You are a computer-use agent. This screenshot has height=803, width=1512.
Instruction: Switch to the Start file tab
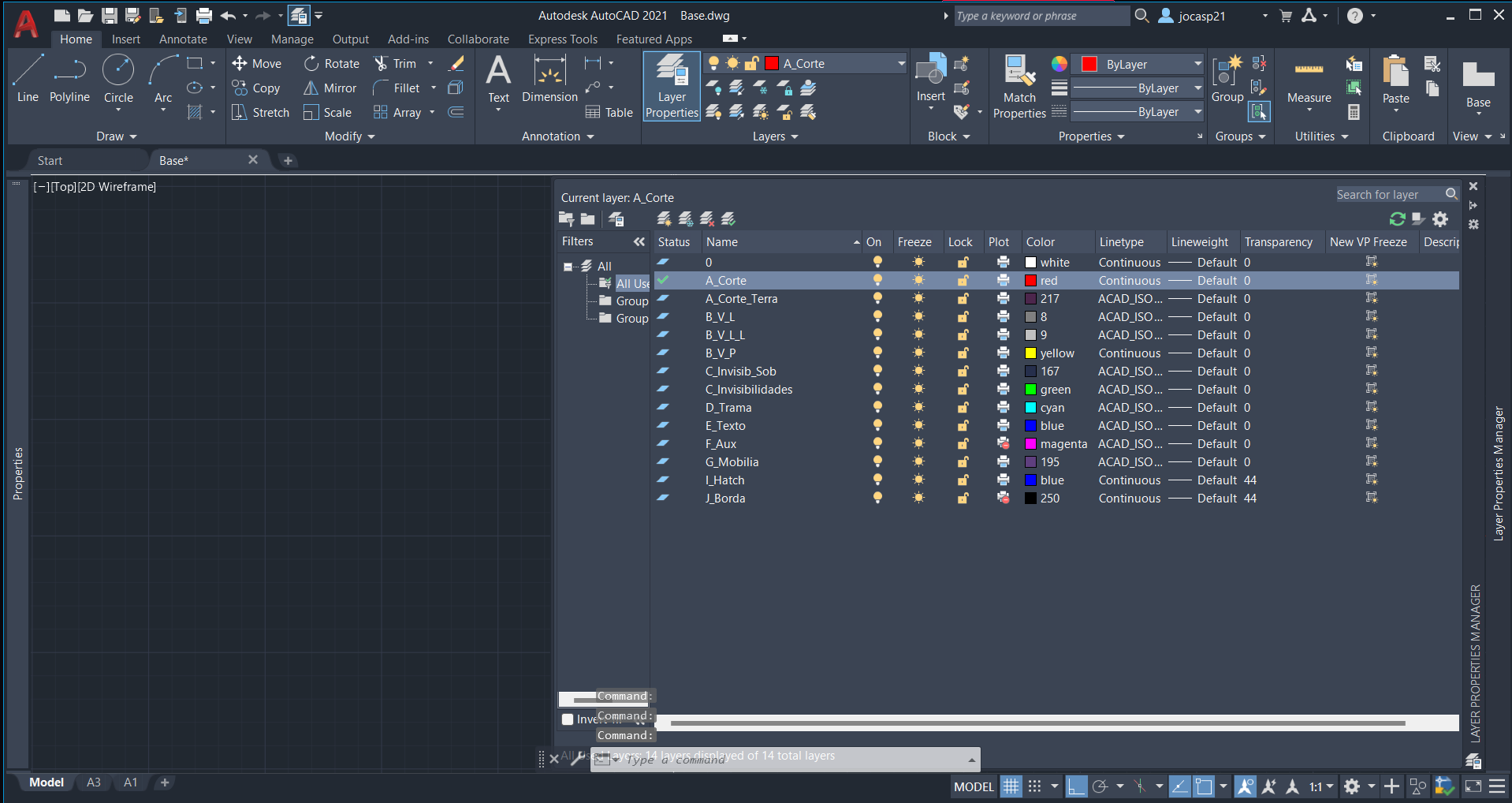point(50,161)
